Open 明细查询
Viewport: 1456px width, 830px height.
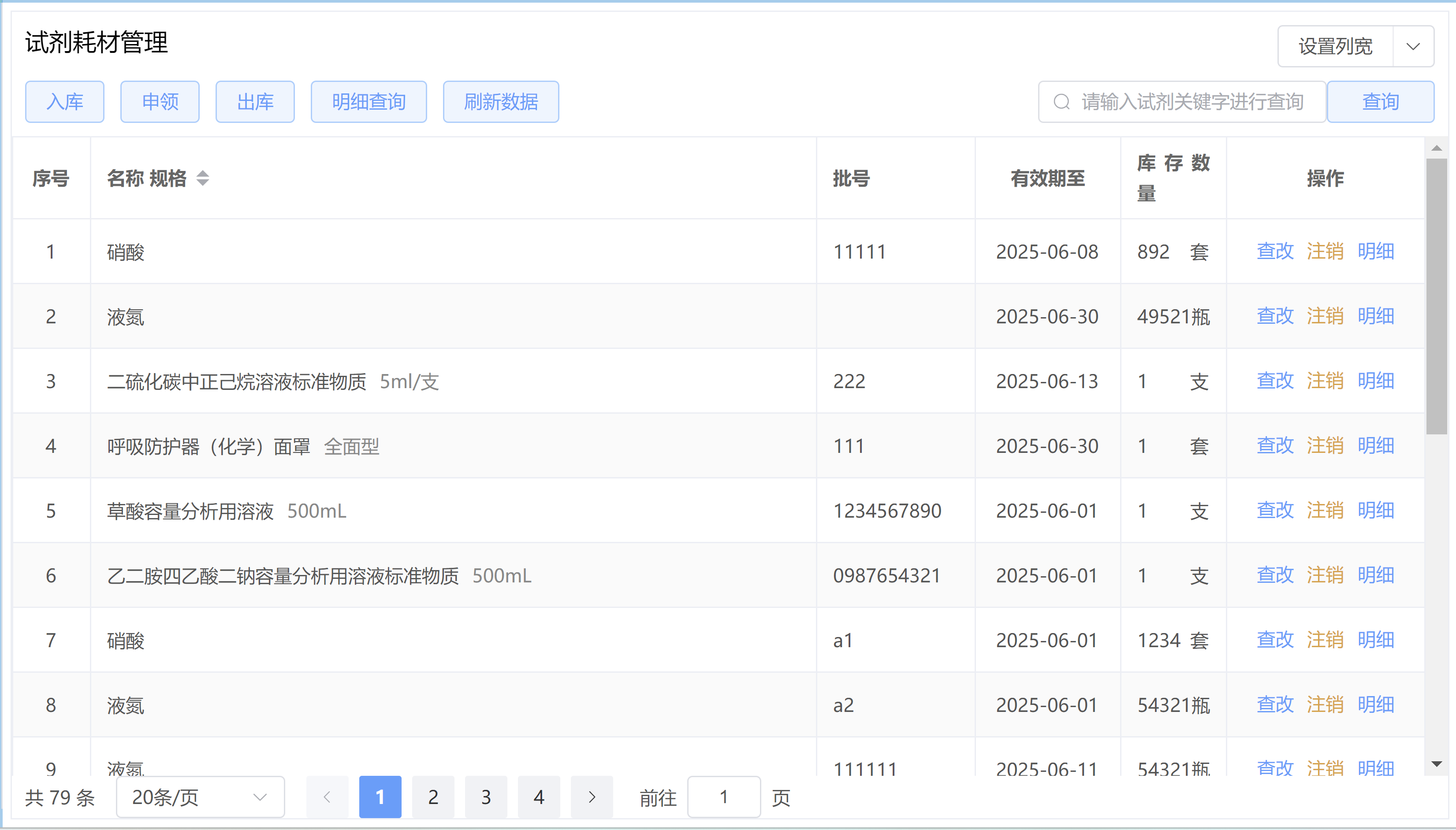(x=369, y=102)
